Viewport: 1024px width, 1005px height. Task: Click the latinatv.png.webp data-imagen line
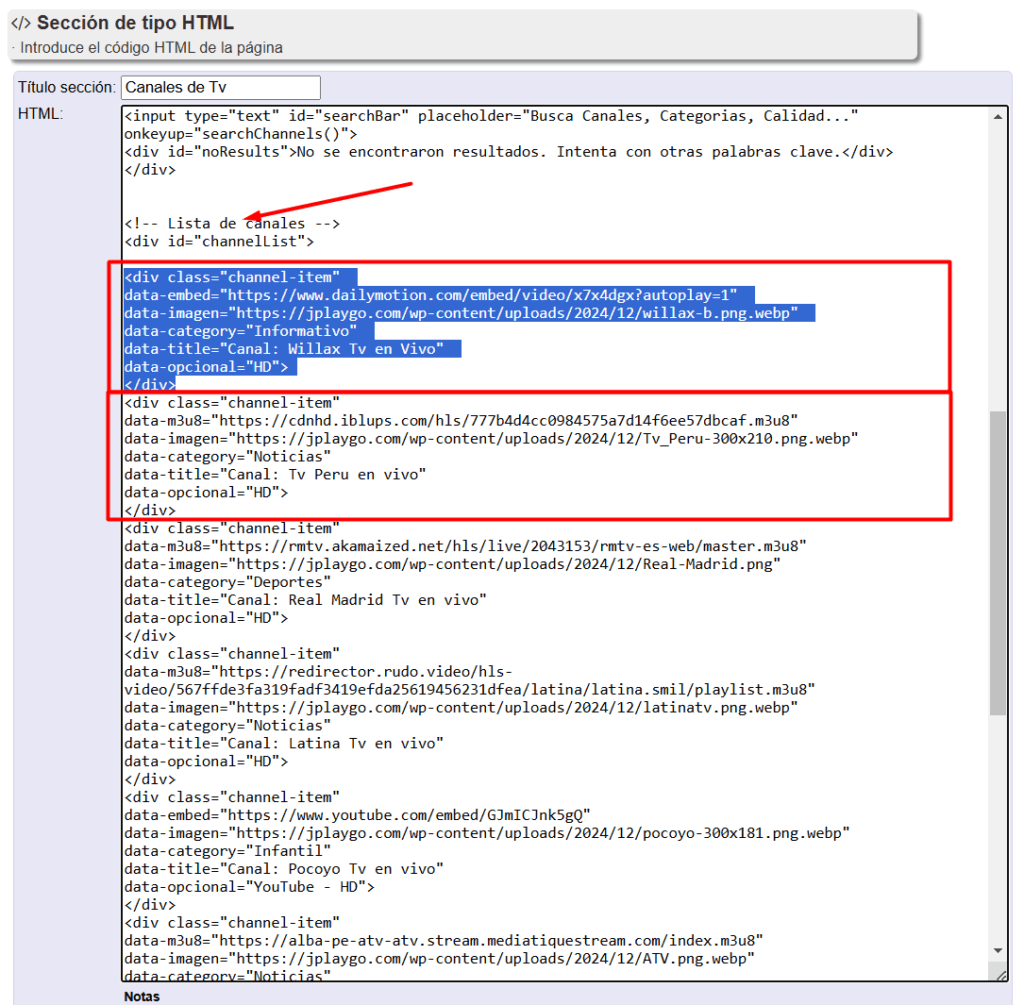(x=461, y=708)
